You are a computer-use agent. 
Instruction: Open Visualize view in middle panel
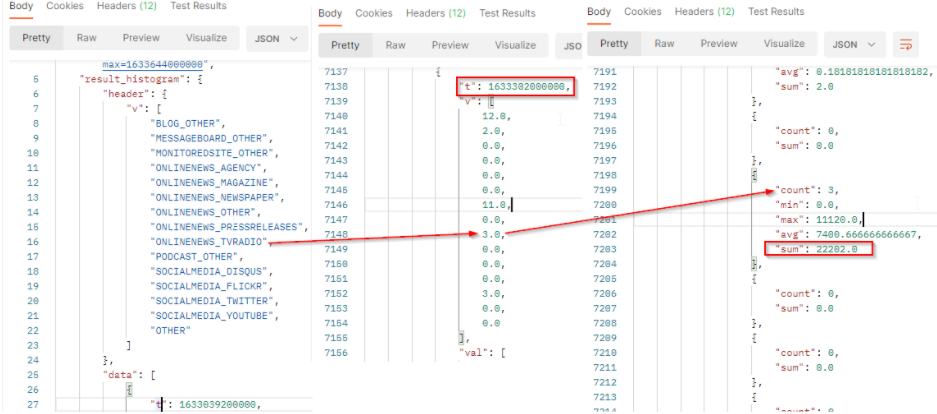(x=515, y=45)
